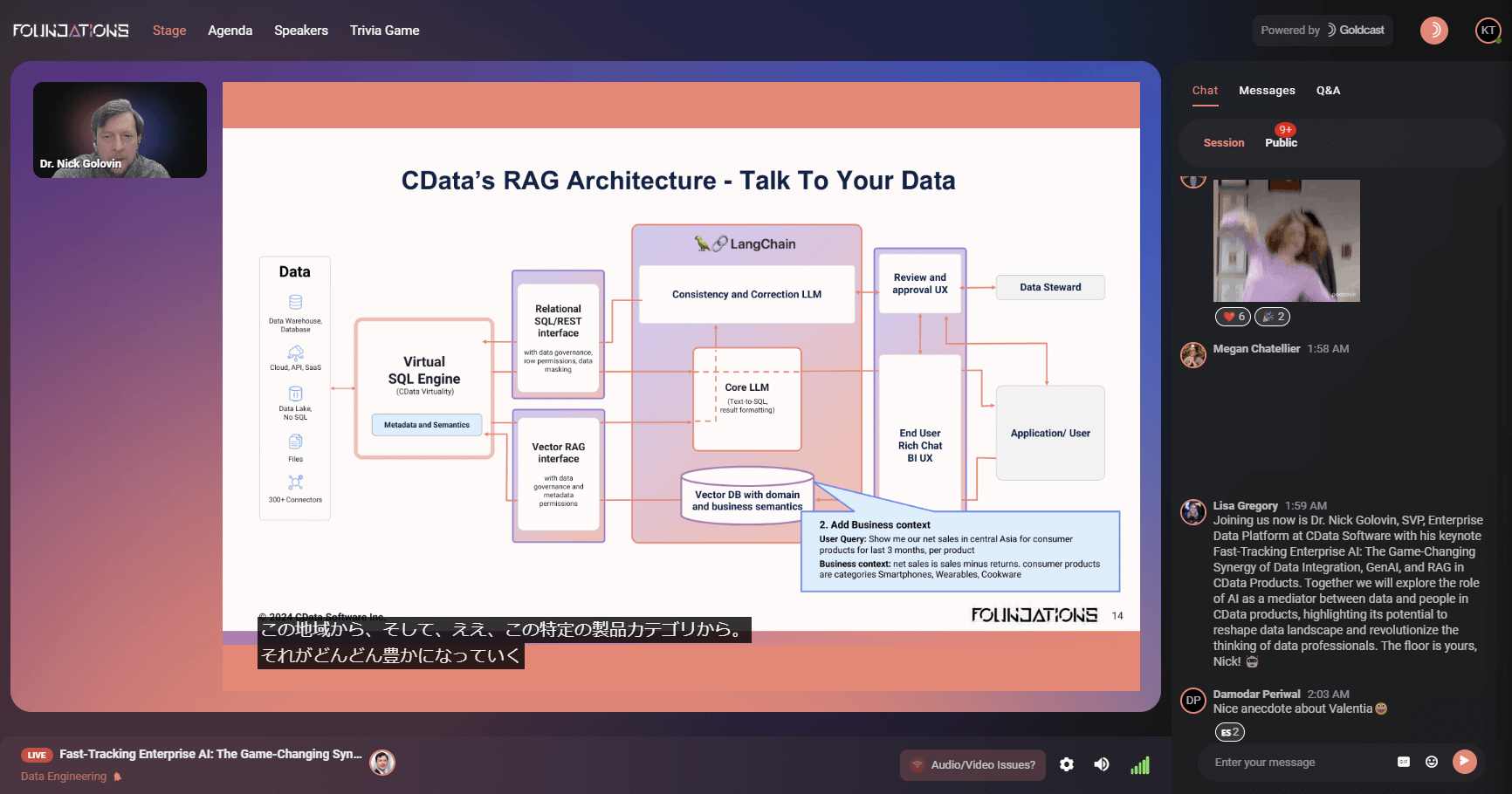
Task: Report Audio/Video Issues
Action: tap(972, 764)
